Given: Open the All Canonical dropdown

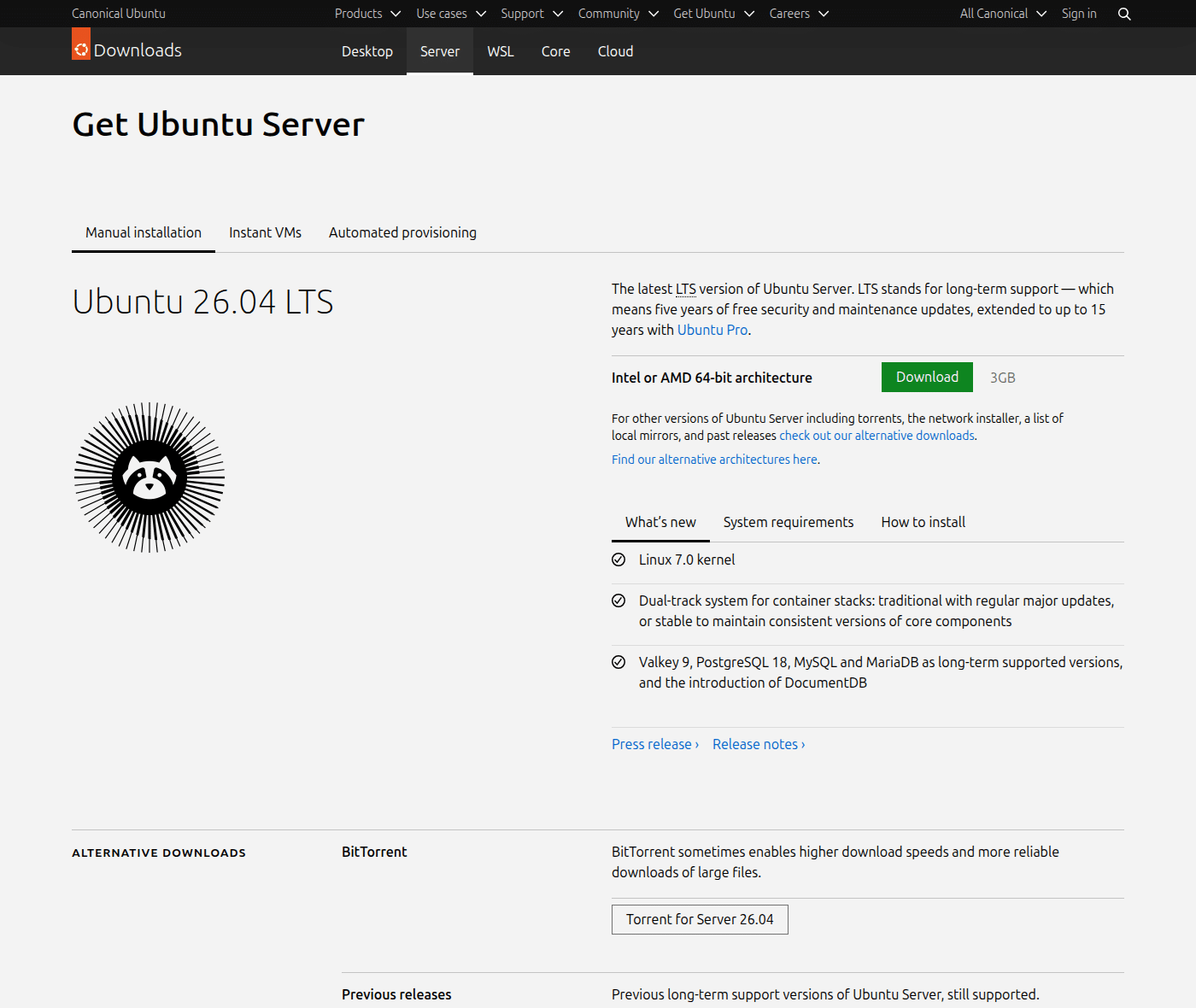Looking at the screenshot, I should pyautogui.click(x=1003, y=14).
